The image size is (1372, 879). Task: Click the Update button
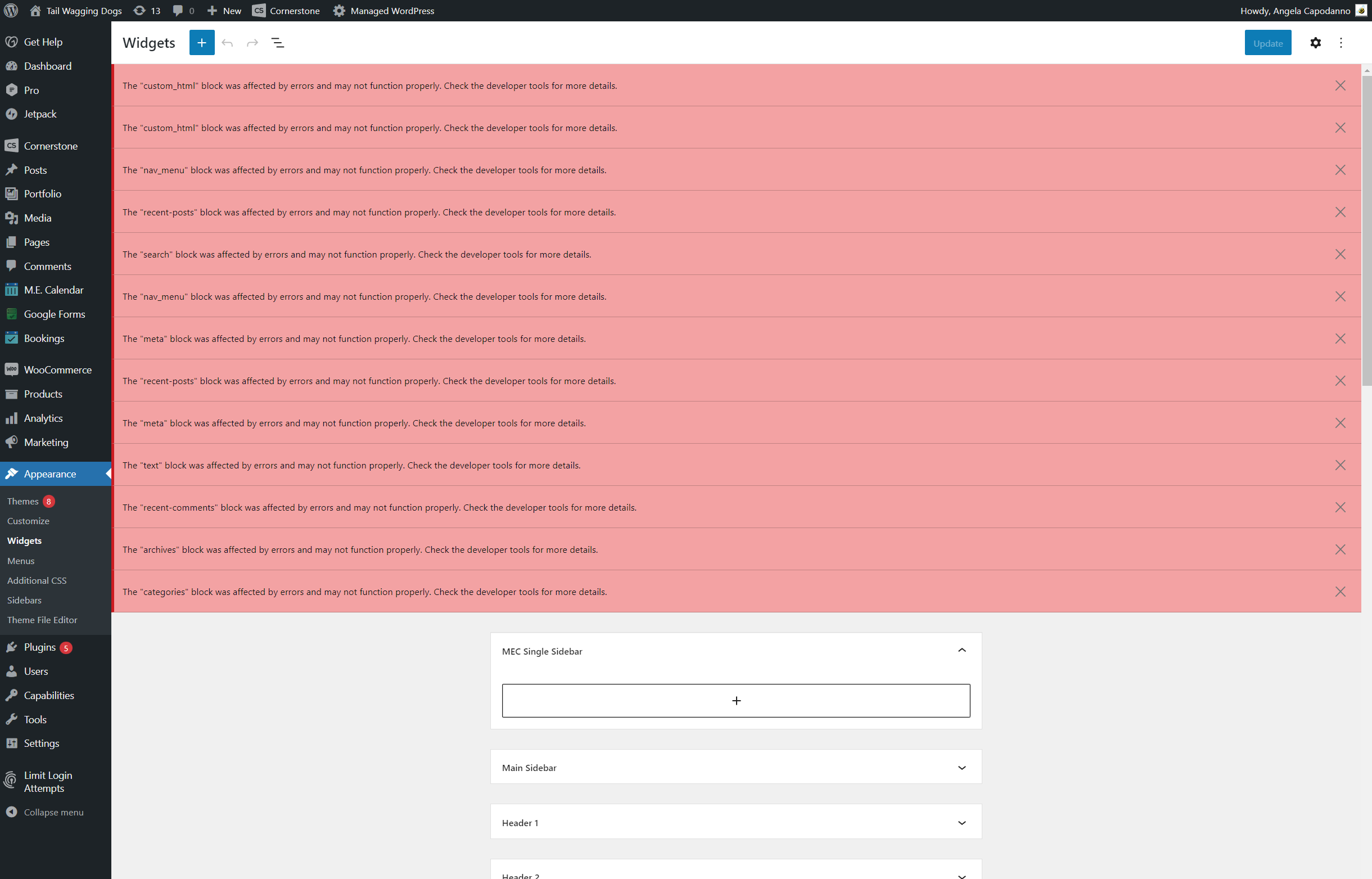[x=1267, y=43]
